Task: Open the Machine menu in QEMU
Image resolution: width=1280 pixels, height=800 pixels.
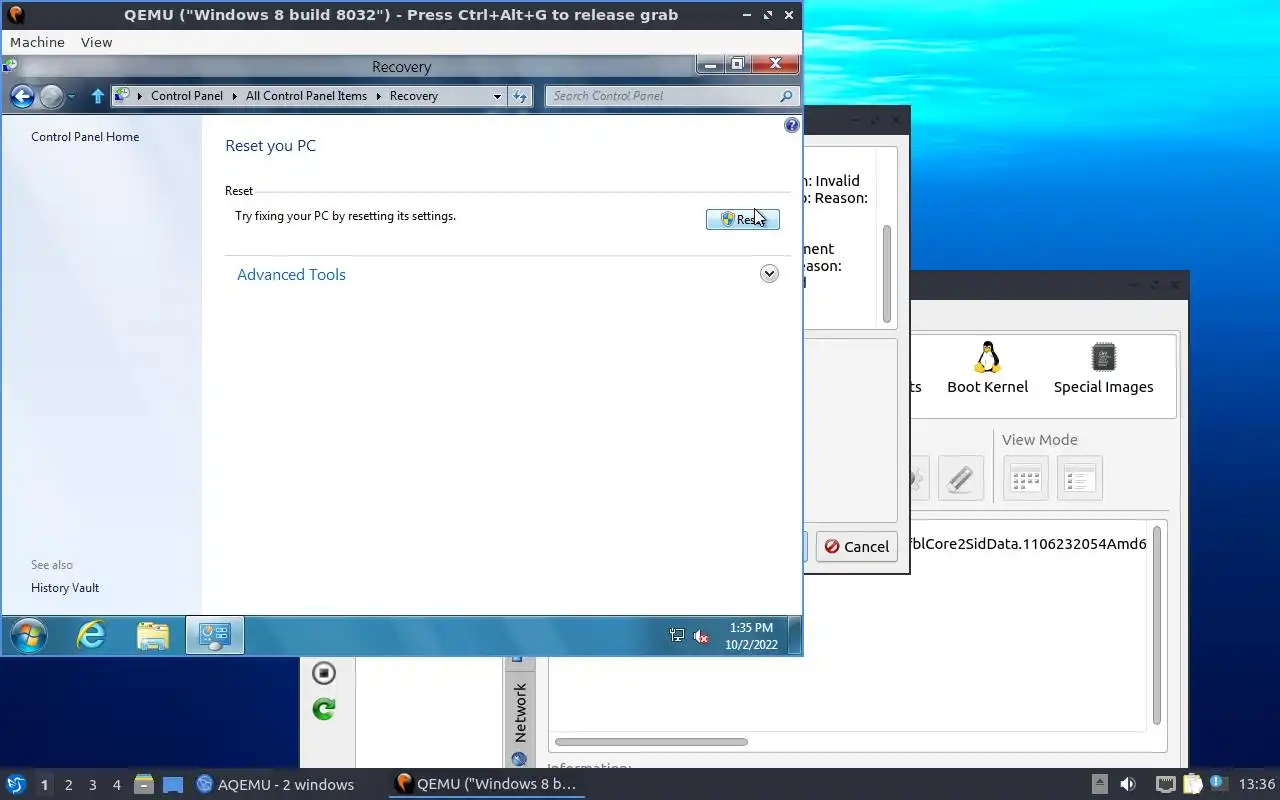Action: point(37,42)
